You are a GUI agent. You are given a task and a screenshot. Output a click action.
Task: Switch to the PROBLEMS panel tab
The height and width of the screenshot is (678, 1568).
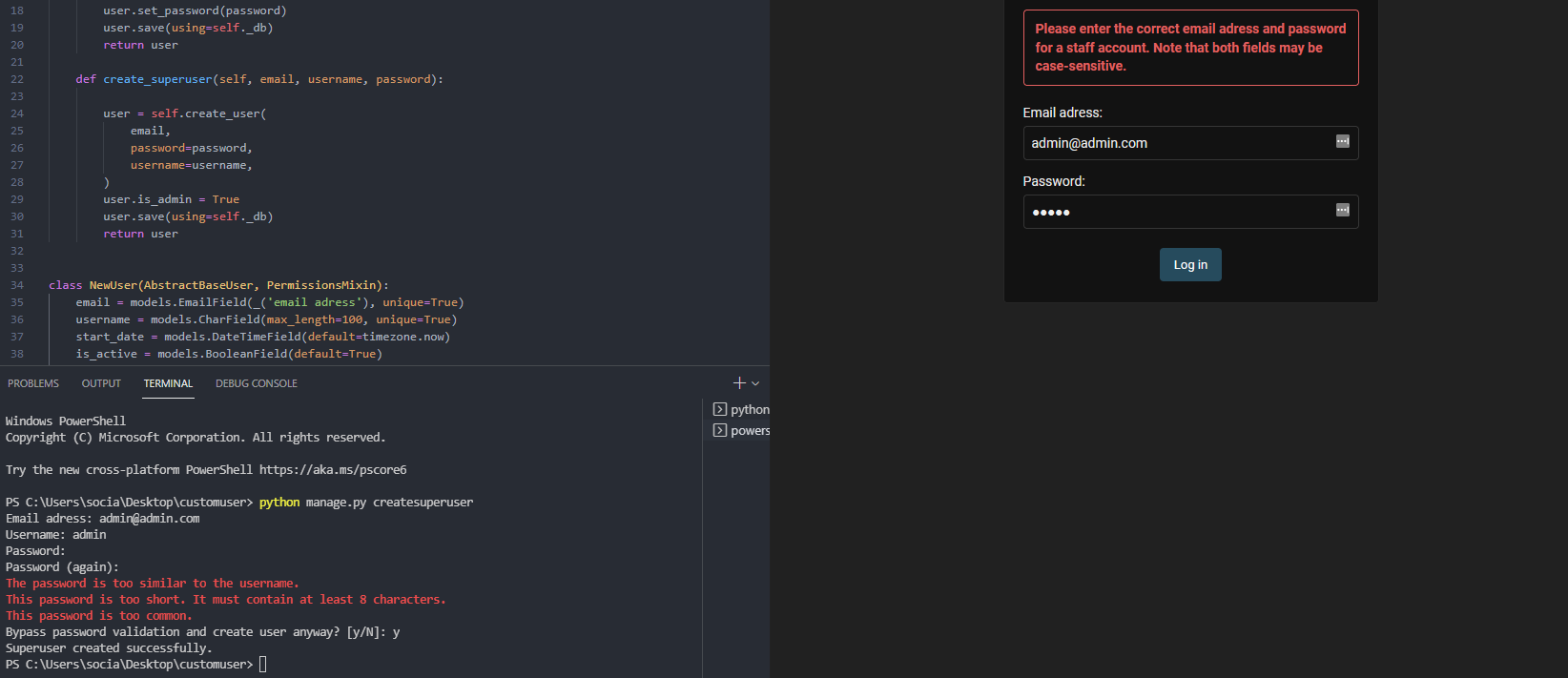(x=33, y=383)
